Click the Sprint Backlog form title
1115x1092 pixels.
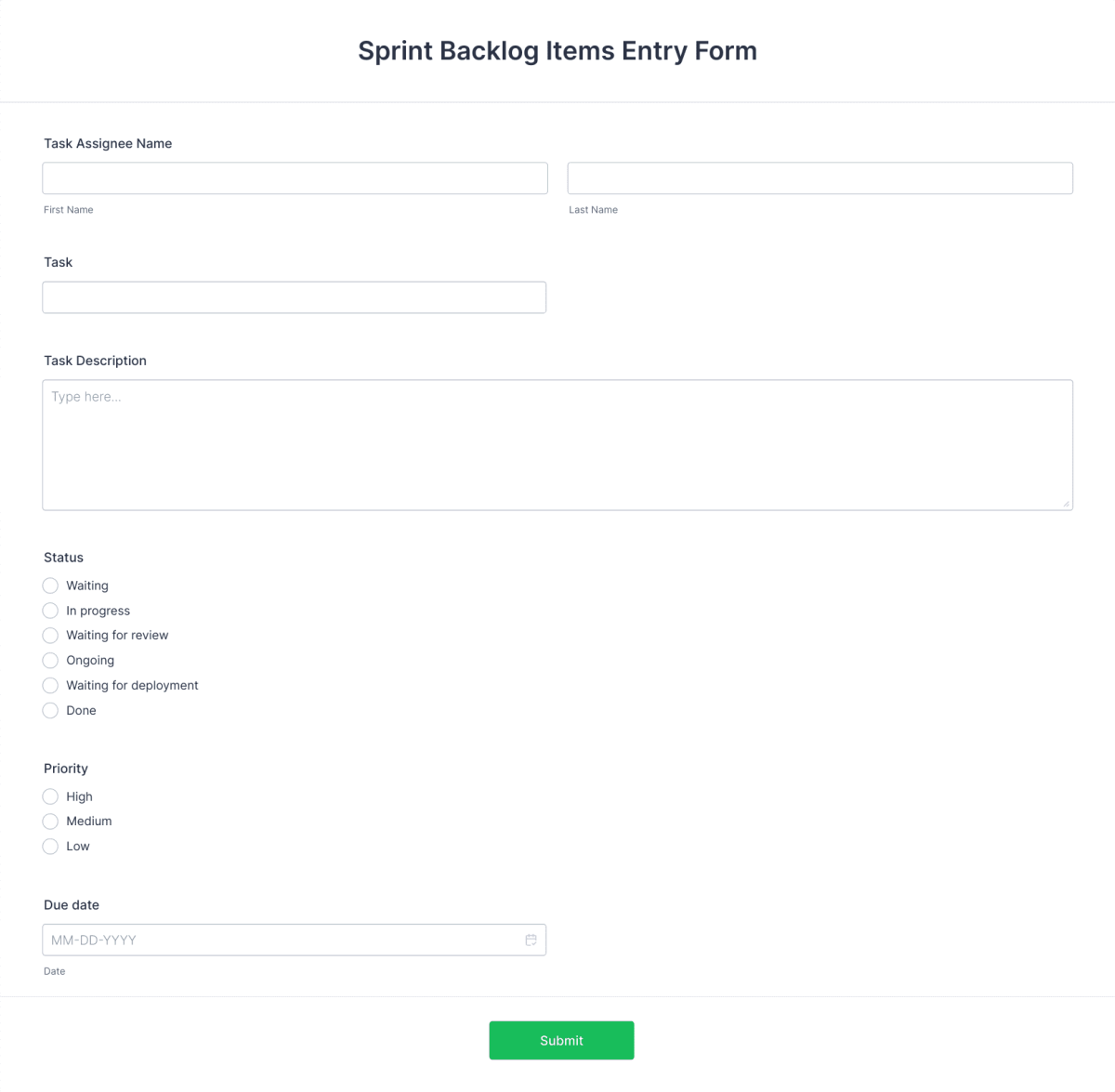[x=557, y=50]
